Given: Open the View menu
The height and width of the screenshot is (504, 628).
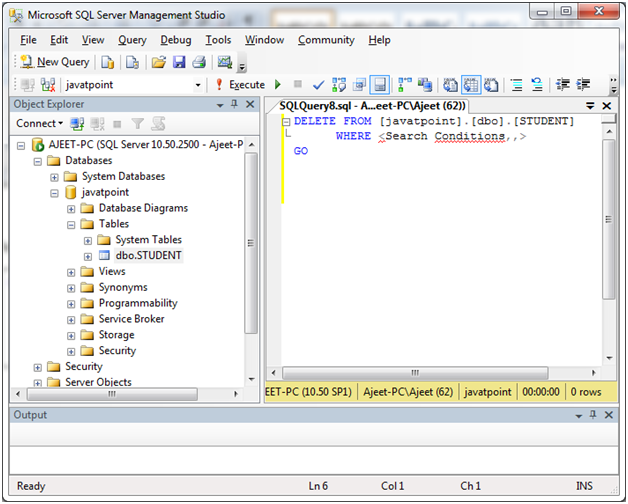Looking at the screenshot, I should [93, 40].
